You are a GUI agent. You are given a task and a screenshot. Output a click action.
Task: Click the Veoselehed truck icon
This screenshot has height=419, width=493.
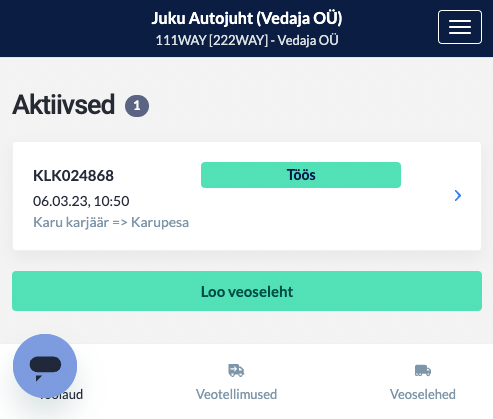pos(423,370)
